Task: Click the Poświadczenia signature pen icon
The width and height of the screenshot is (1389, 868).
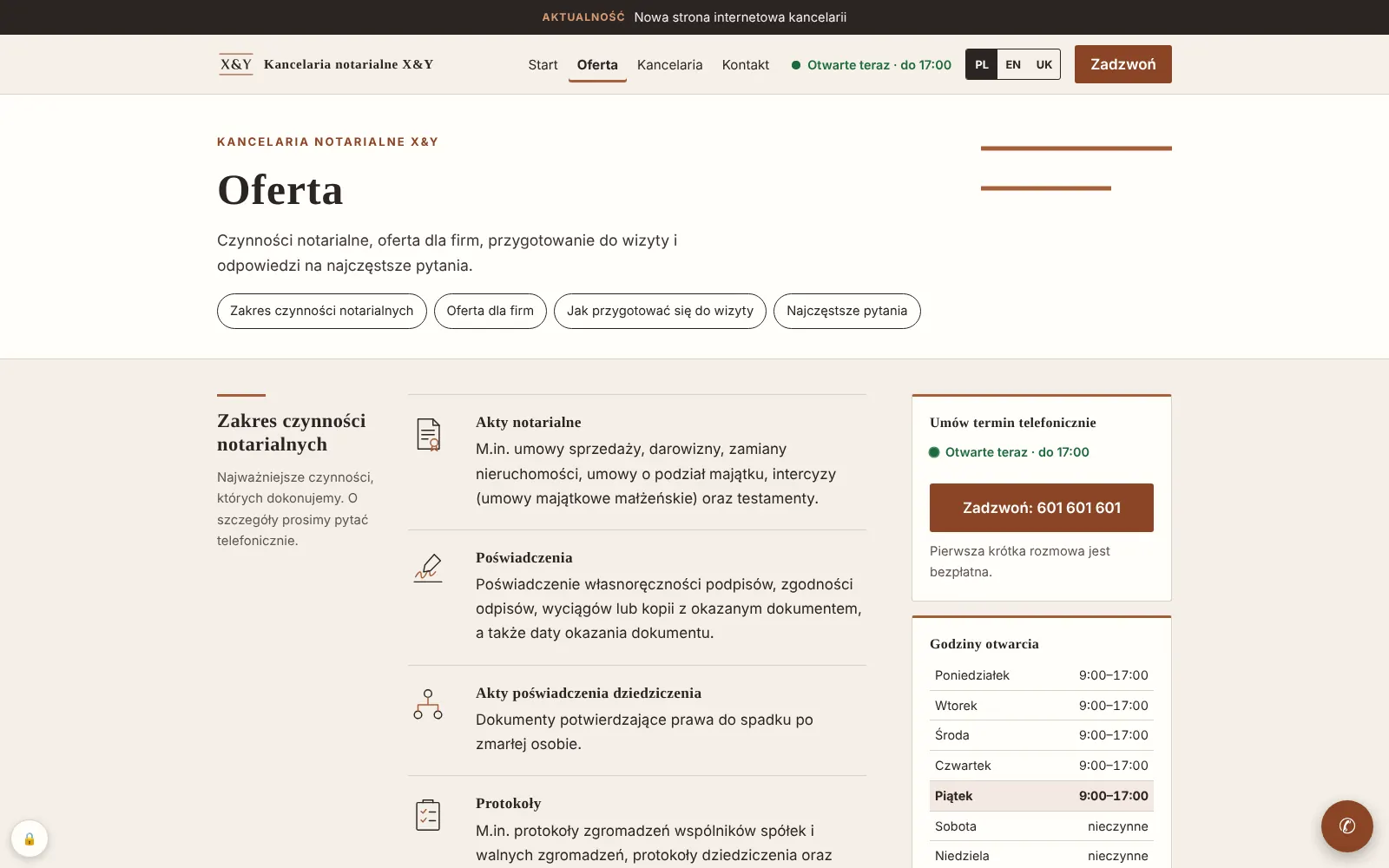Action: (x=428, y=569)
